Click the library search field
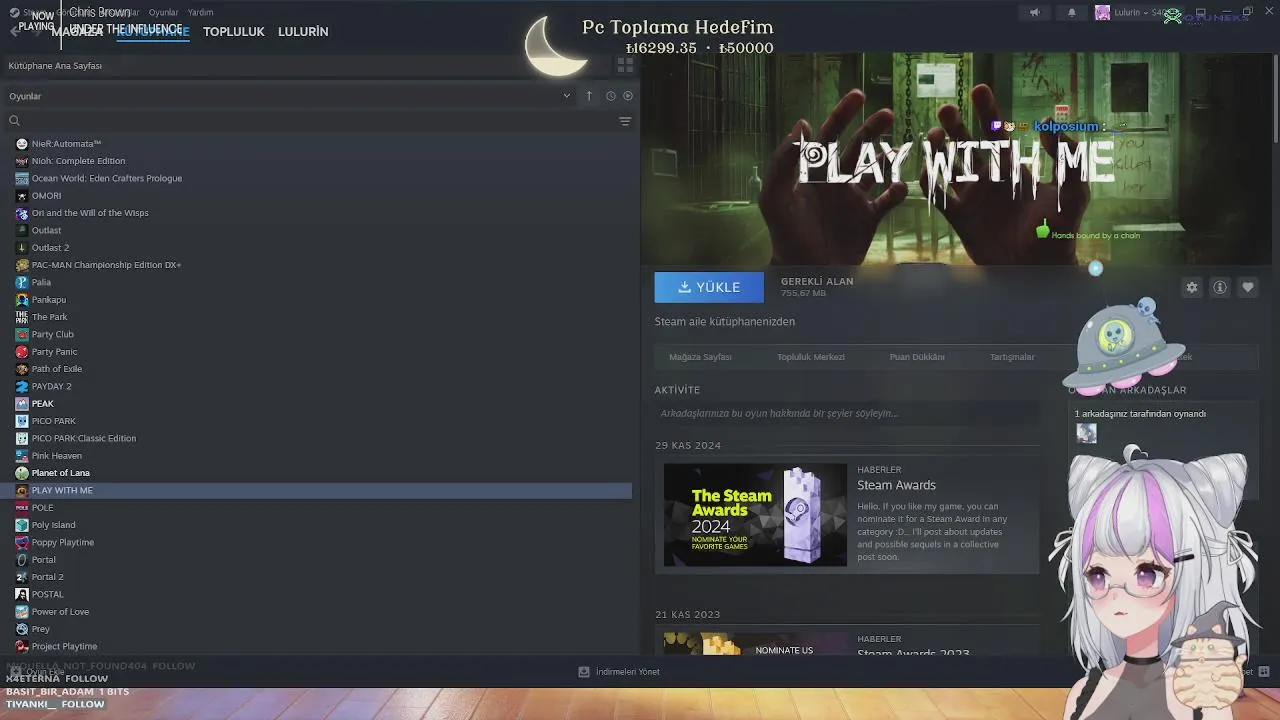 (x=310, y=121)
